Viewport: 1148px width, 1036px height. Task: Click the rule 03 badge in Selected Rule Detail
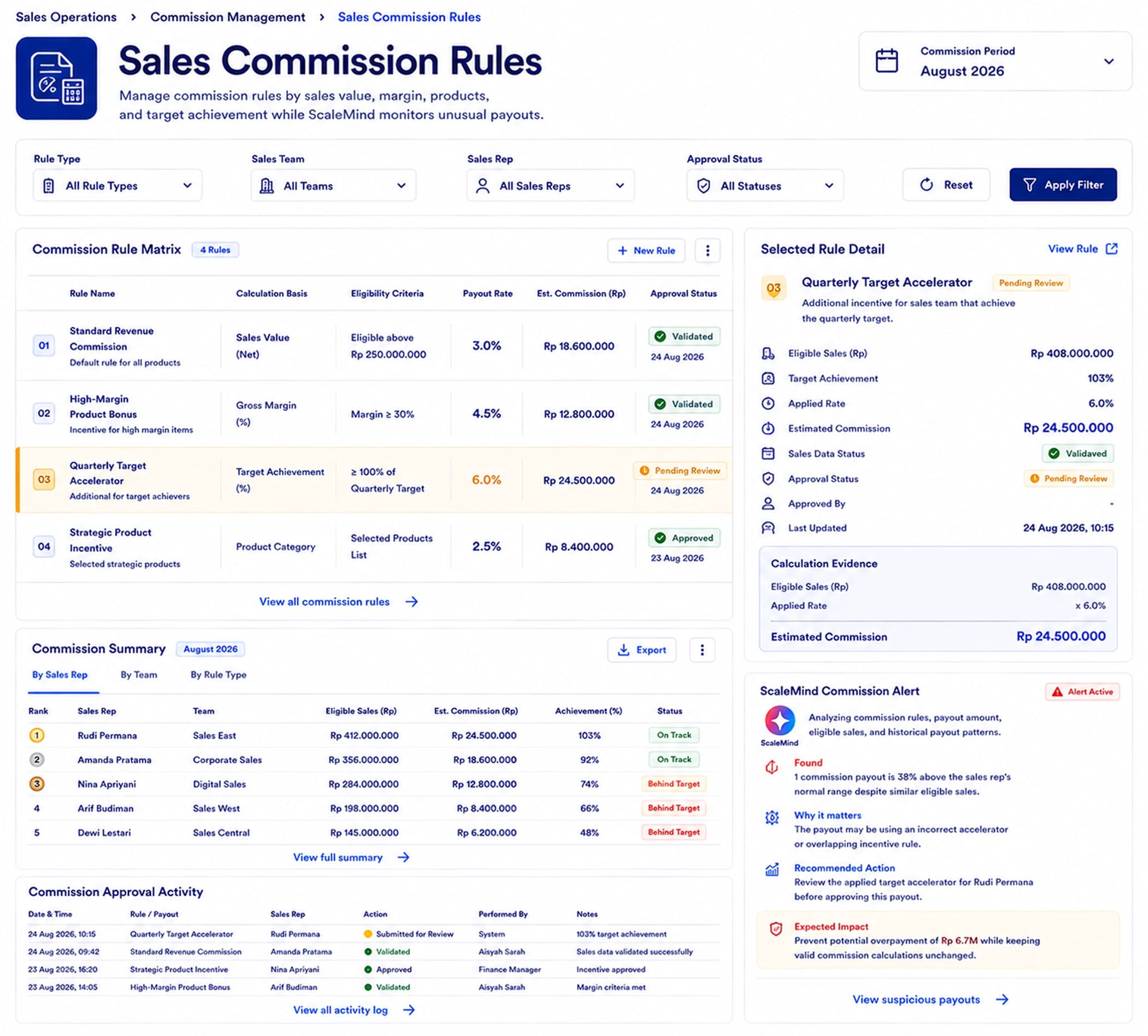coord(774,288)
